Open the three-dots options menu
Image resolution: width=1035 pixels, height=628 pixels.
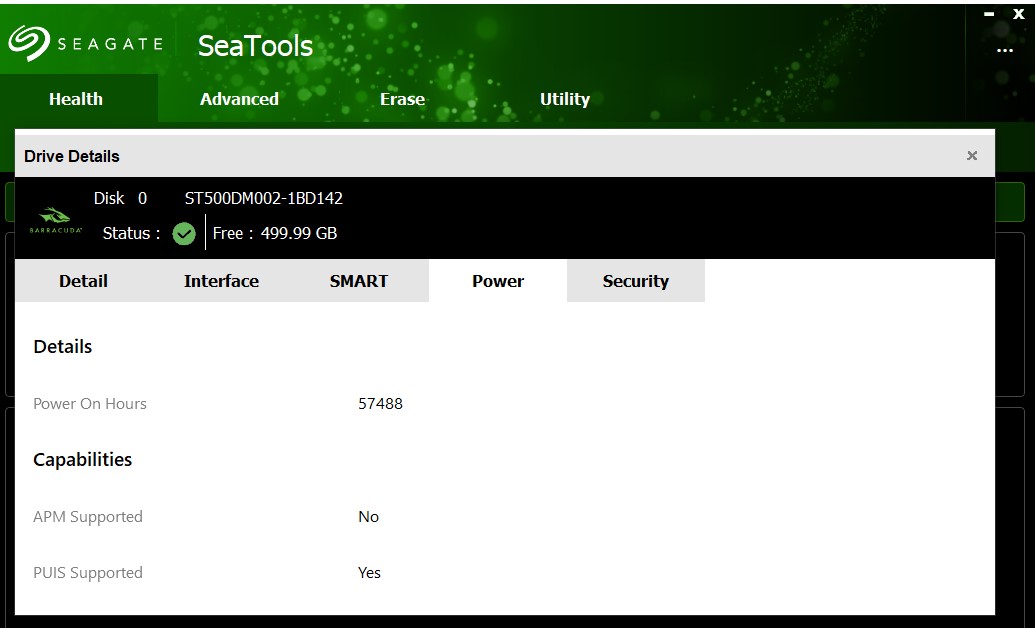pos(1004,50)
